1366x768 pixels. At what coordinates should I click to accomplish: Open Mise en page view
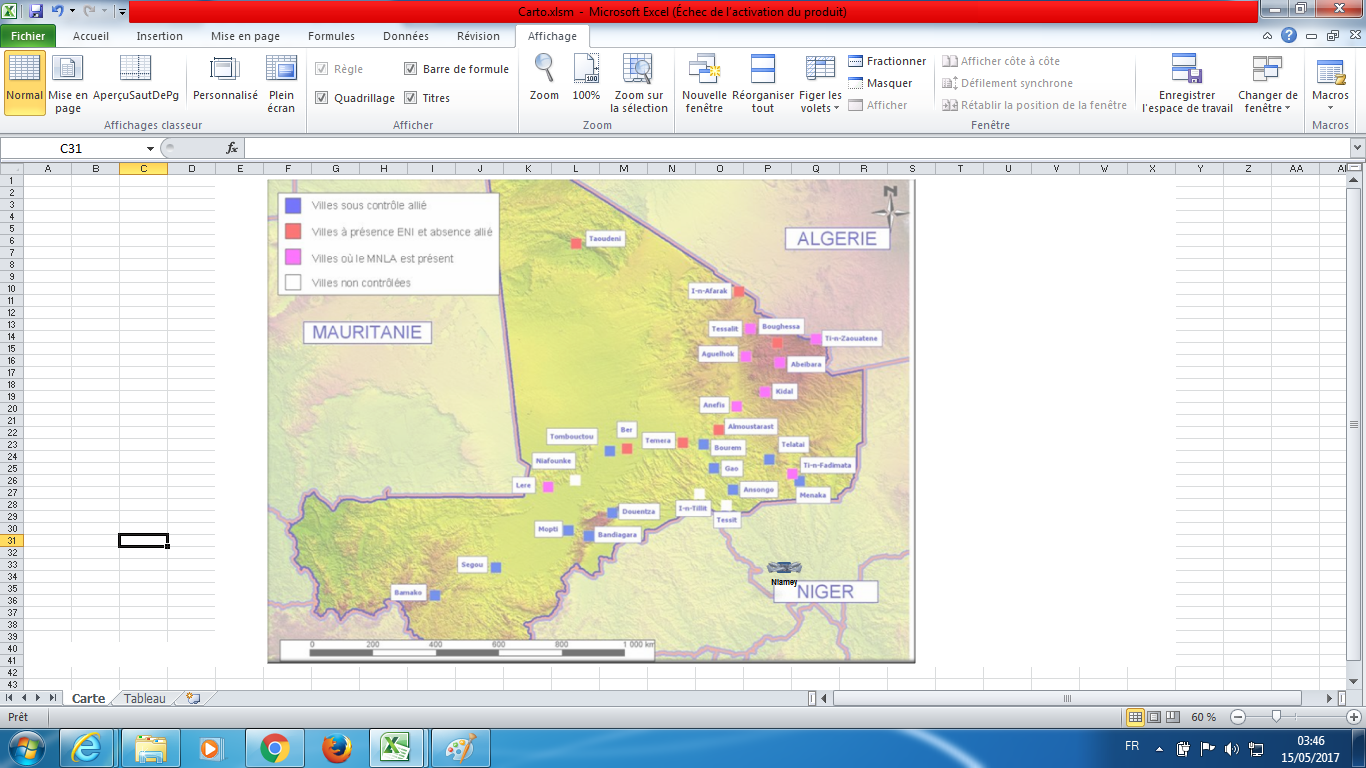(x=68, y=84)
